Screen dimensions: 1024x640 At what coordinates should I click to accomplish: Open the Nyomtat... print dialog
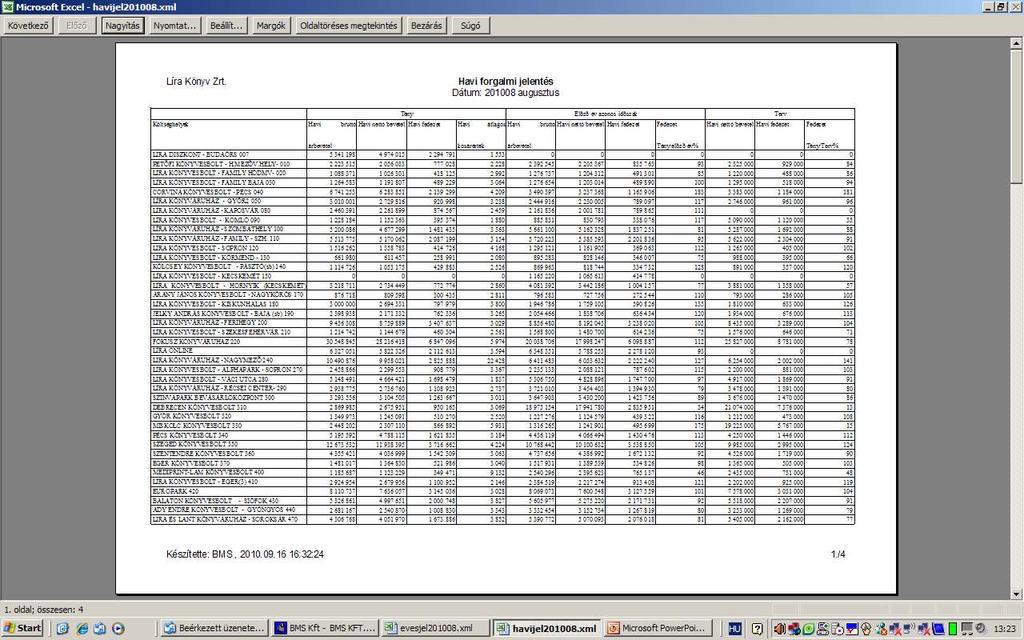[x=174, y=25]
